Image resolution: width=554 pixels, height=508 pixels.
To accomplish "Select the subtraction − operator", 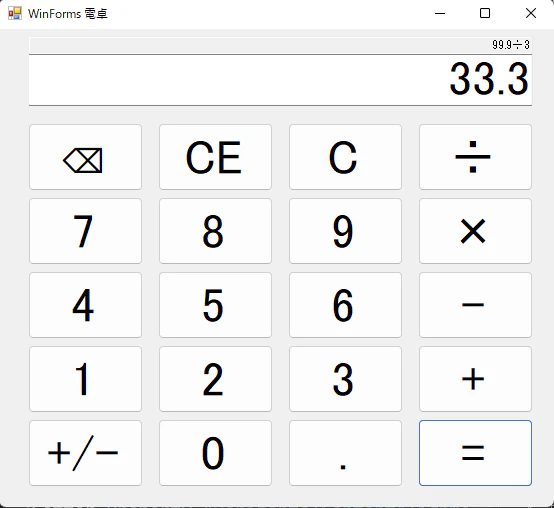I will pyautogui.click(x=475, y=305).
